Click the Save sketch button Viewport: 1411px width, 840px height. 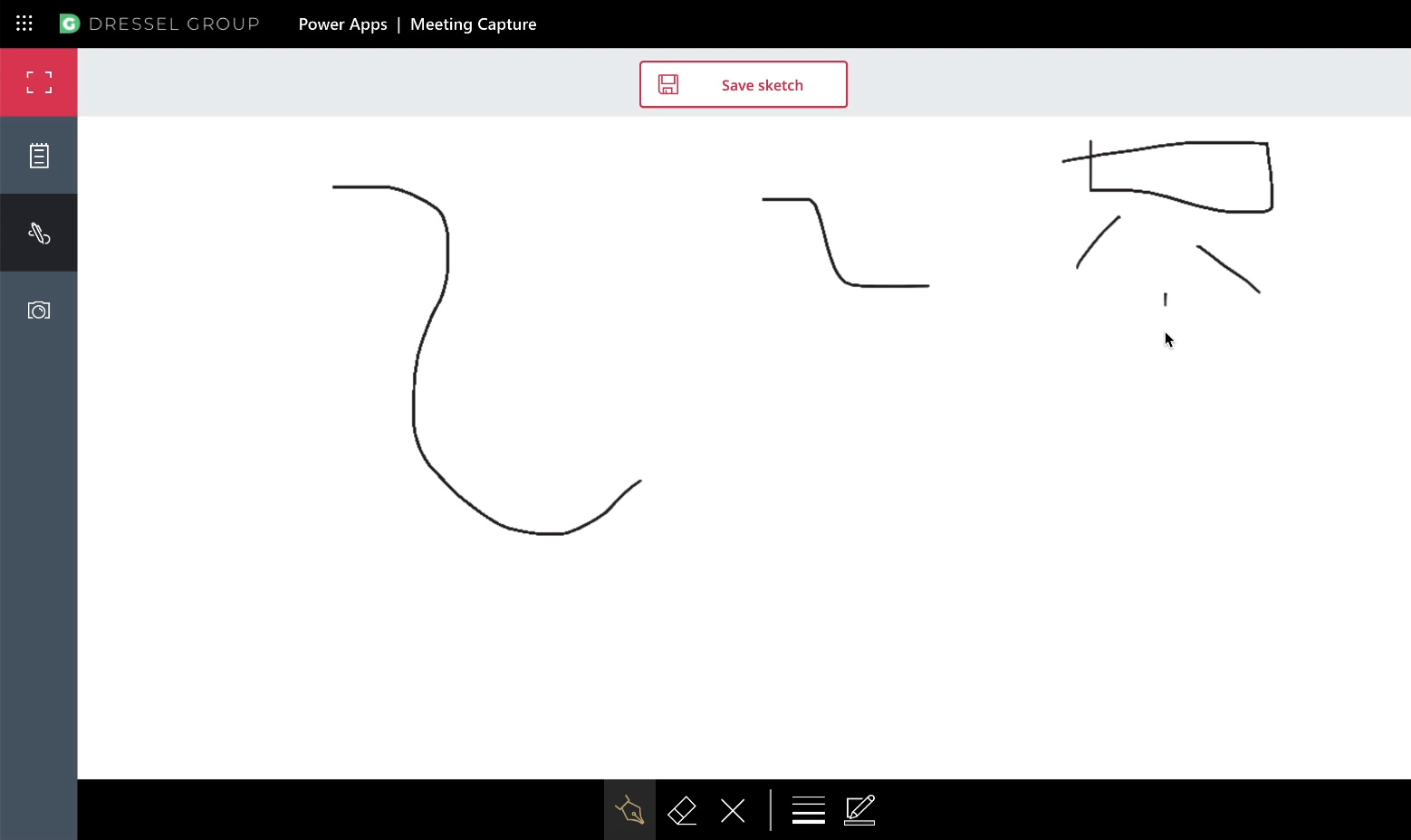pyautogui.click(x=744, y=84)
